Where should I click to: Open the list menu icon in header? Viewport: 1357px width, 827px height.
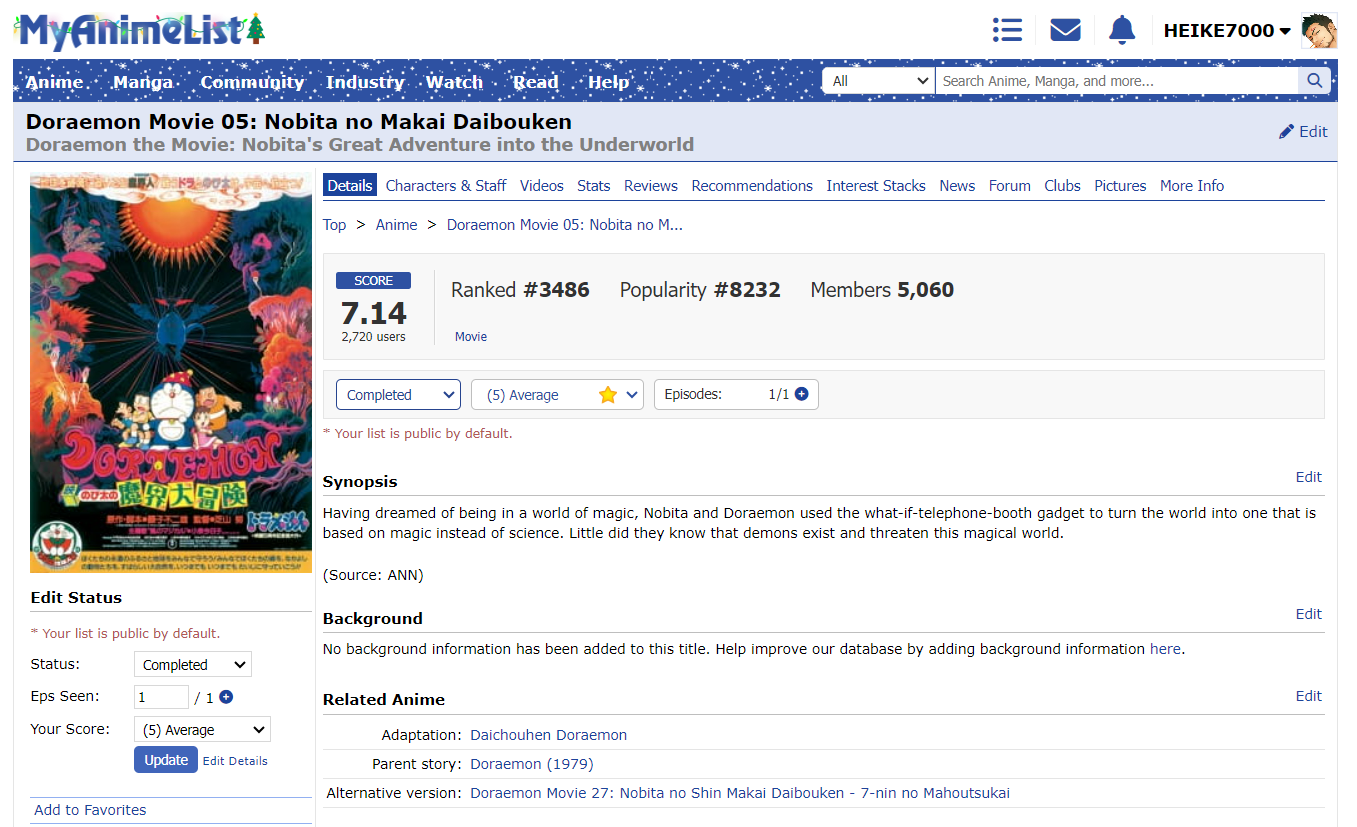click(1007, 30)
